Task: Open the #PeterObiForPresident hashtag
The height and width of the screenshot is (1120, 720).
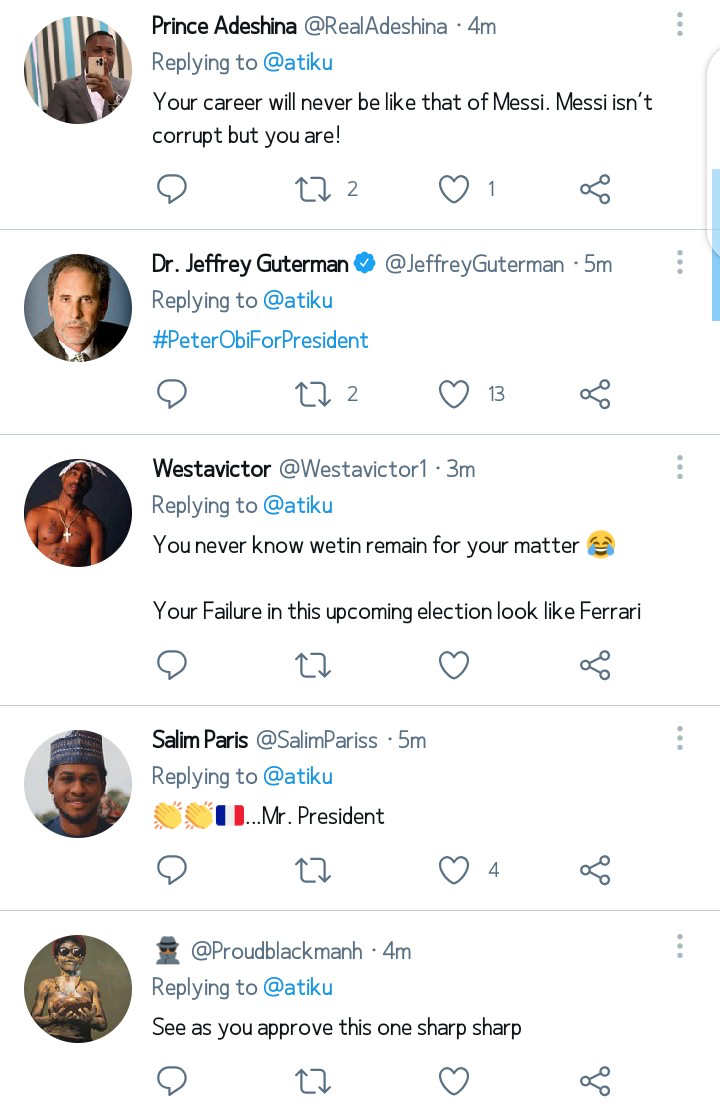Action: tap(260, 340)
